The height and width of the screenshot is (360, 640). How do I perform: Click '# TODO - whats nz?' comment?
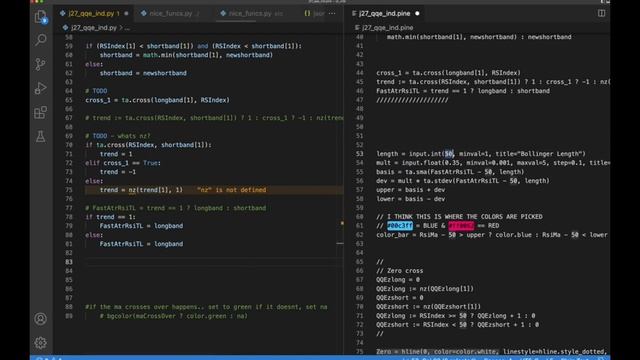[x=118, y=136]
